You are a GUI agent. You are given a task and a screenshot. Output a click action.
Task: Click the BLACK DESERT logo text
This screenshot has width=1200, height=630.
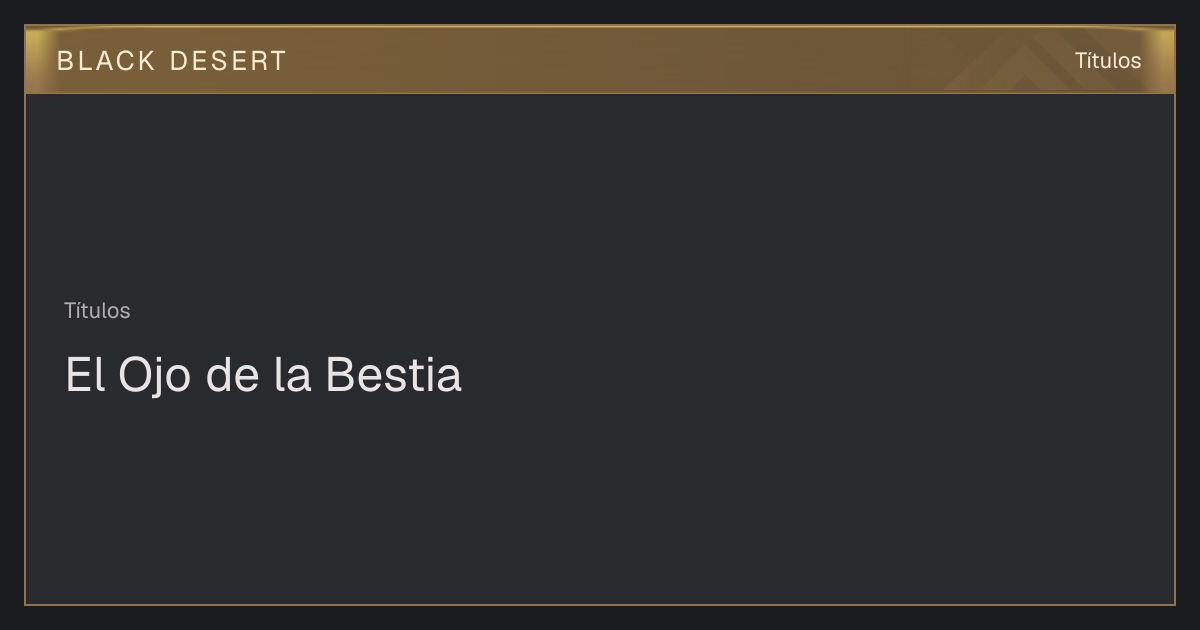point(171,61)
